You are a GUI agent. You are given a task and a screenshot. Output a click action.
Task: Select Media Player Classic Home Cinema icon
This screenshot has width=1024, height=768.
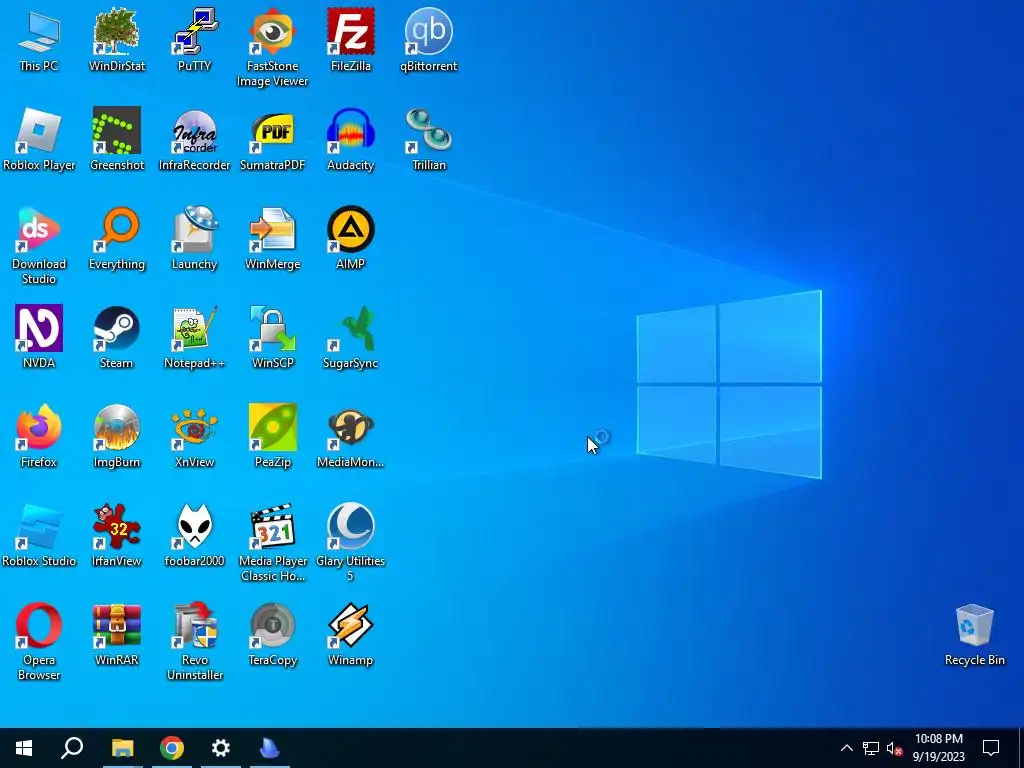coord(272,543)
